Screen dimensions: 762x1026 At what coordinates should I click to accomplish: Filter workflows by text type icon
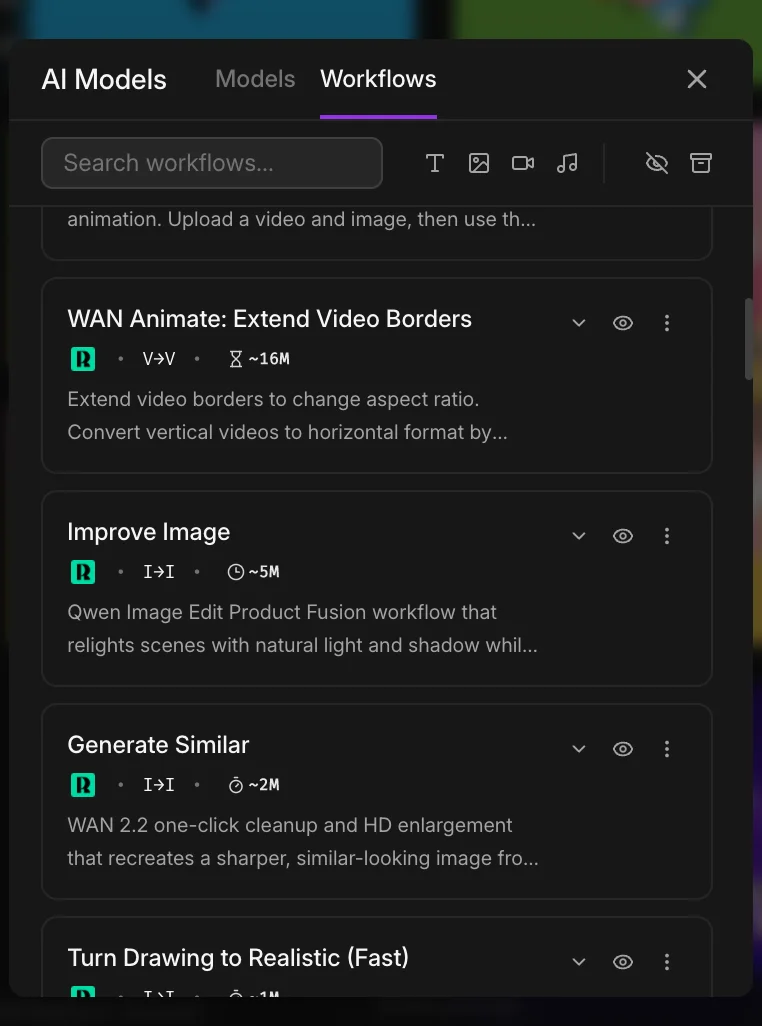(x=435, y=163)
